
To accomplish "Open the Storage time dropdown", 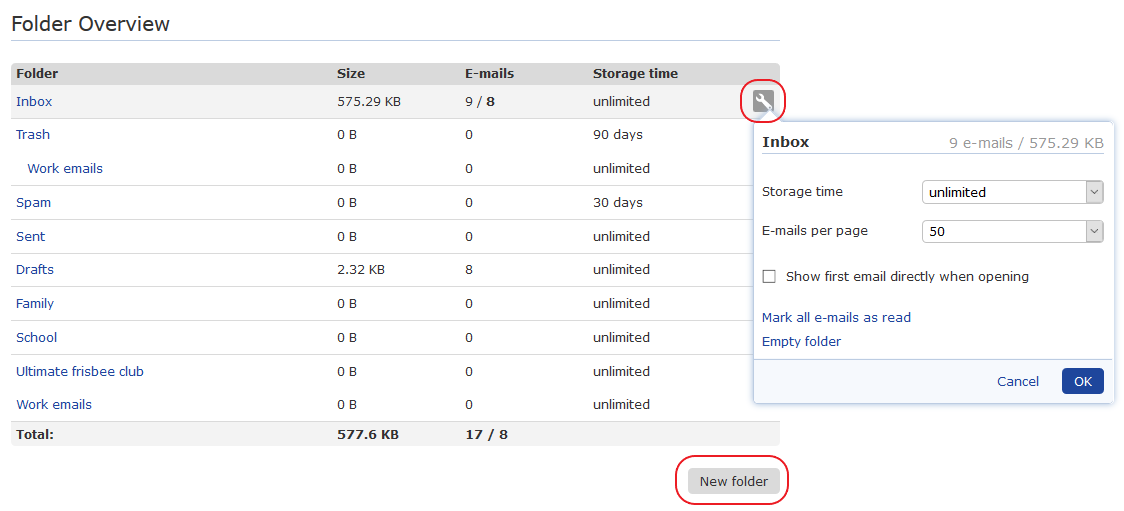I will point(1012,192).
